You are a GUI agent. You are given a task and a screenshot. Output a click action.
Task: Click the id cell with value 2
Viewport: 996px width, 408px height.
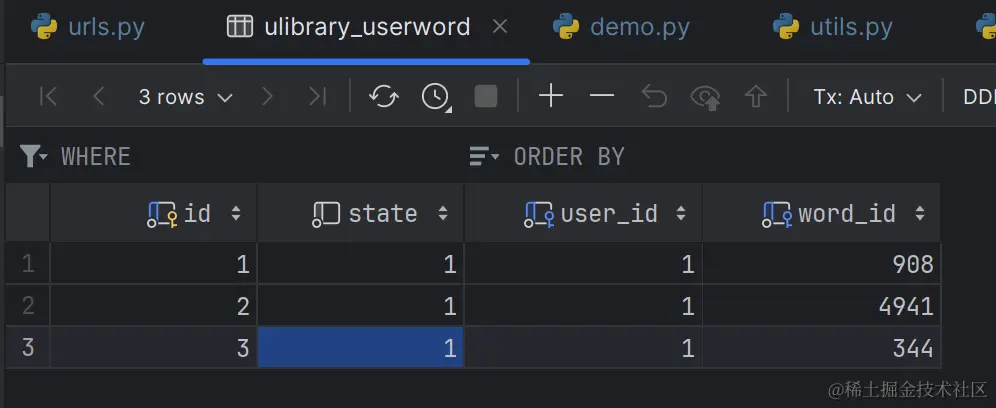(153, 306)
